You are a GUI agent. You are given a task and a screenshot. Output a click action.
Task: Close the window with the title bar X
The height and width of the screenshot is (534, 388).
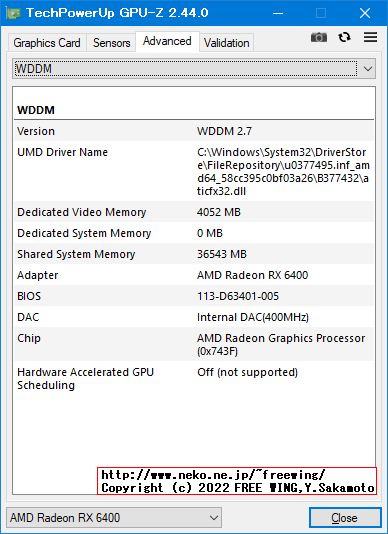[x=365, y=13]
